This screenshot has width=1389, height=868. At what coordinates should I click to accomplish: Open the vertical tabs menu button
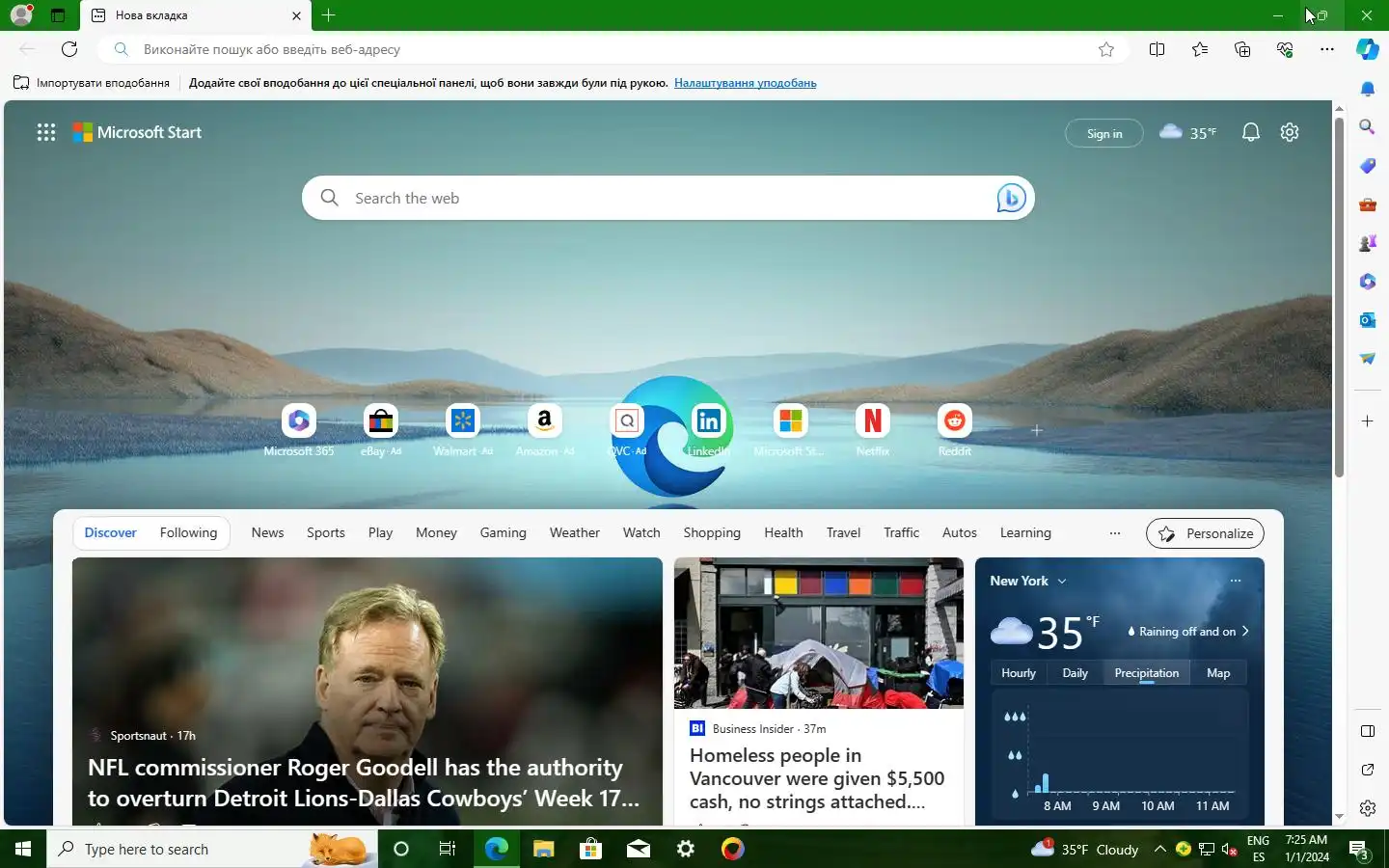[x=58, y=15]
